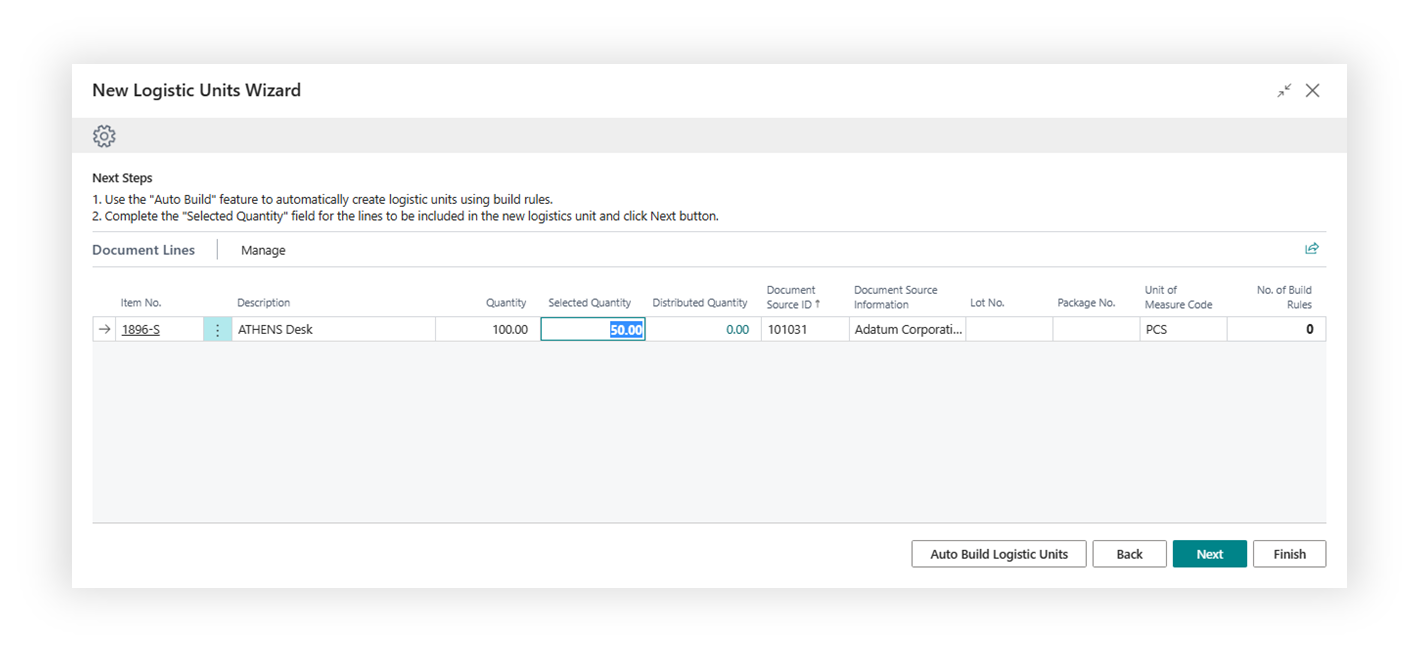
Task: Click the Next button
Action: 1209,554
